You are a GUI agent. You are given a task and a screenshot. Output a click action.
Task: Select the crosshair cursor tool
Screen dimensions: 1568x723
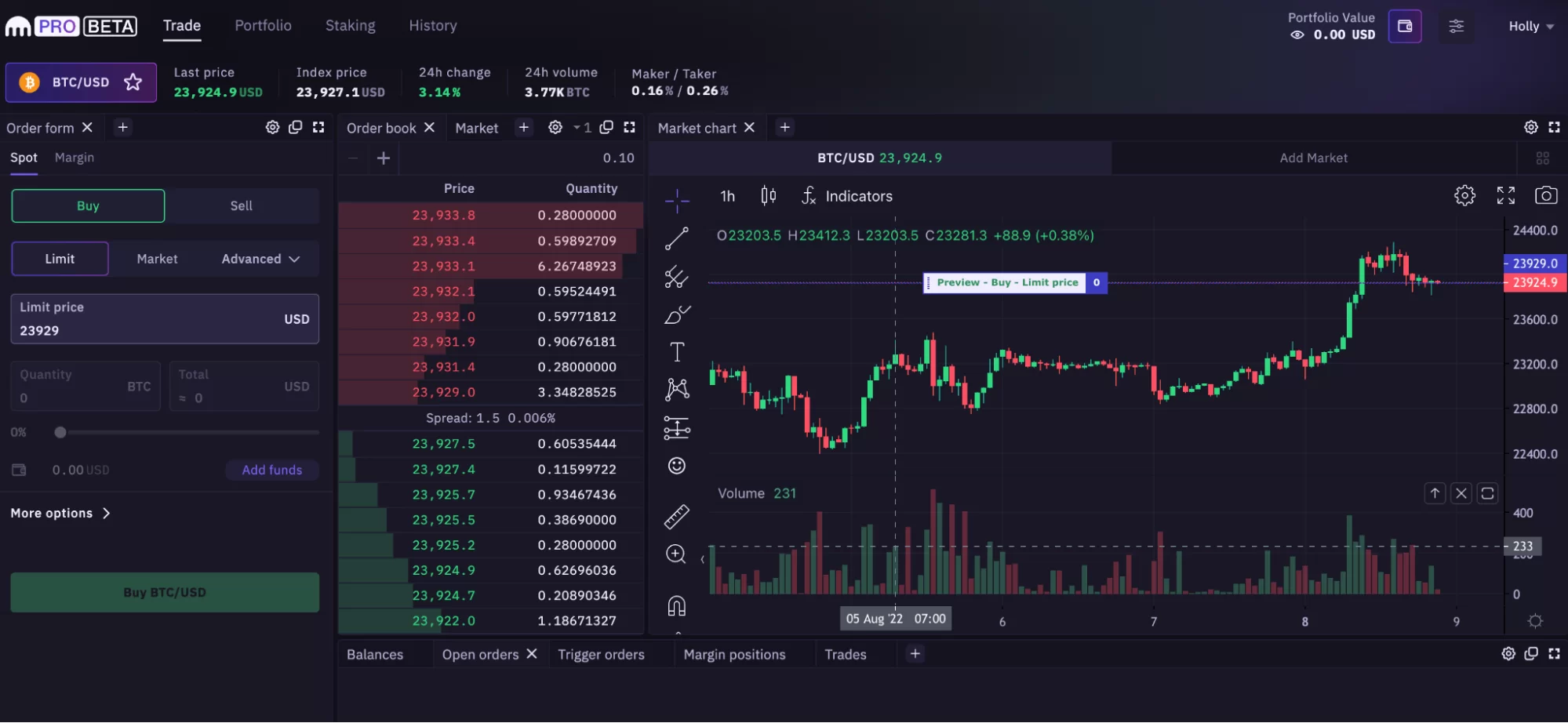(x=677, y=201)
